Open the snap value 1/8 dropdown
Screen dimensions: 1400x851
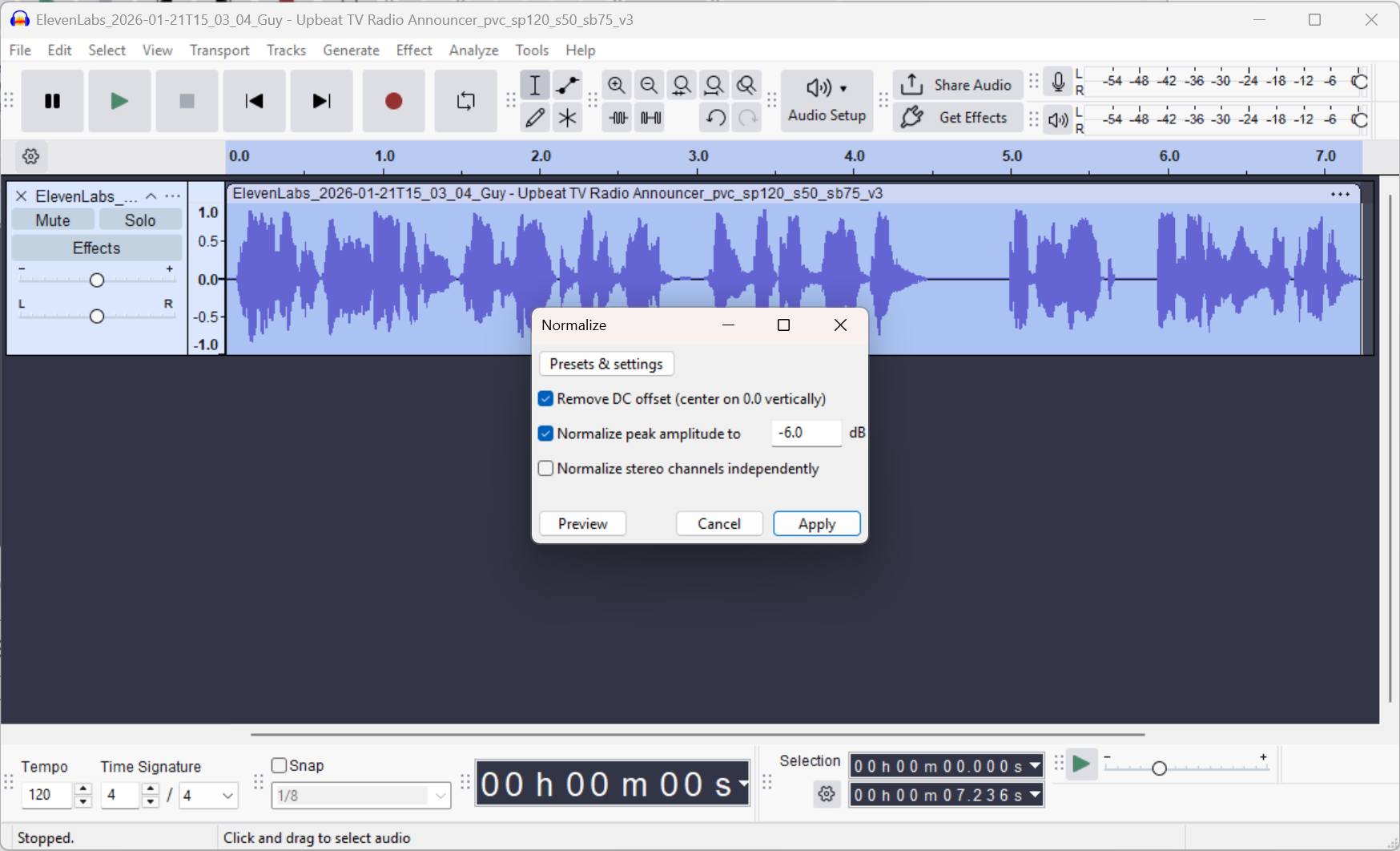(440, 796)
